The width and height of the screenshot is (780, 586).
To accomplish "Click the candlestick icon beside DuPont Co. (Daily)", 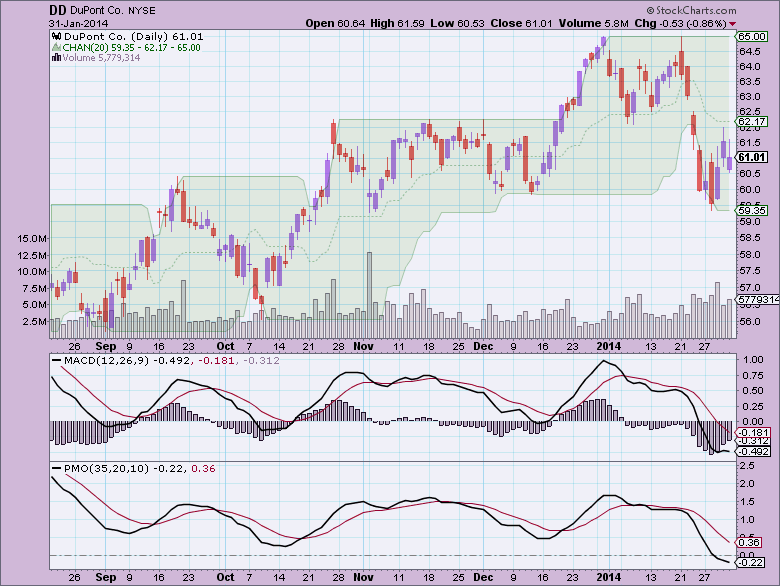I will coord(56,36).
